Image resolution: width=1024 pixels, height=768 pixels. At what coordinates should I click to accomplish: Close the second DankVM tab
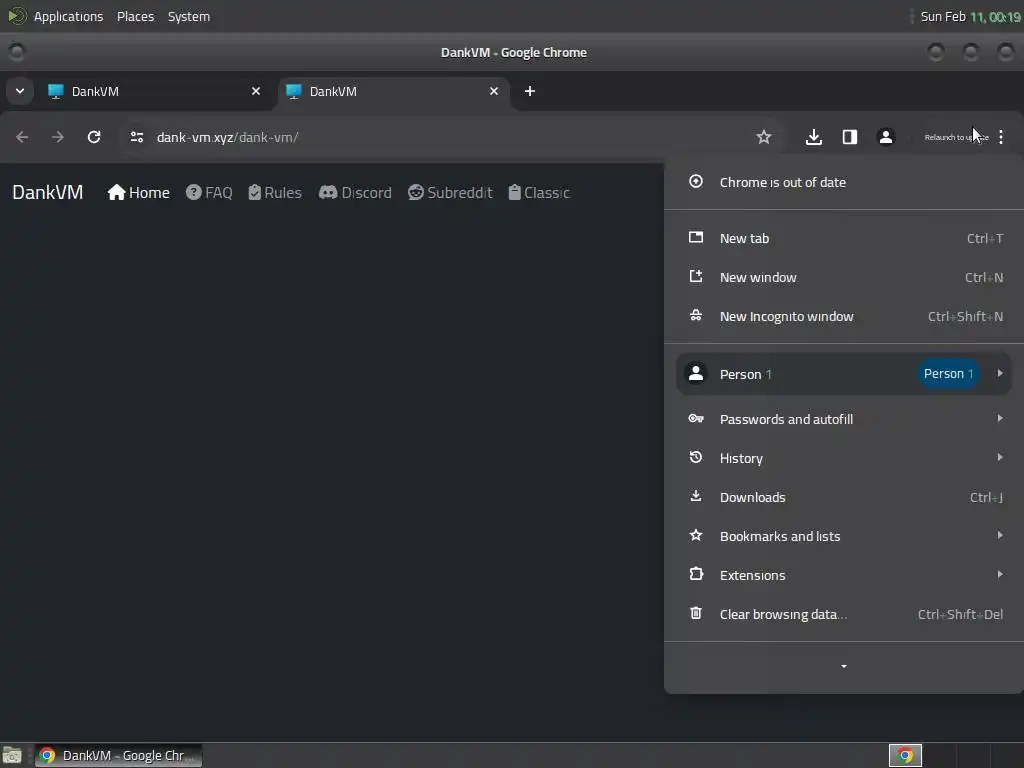(494, 91)
